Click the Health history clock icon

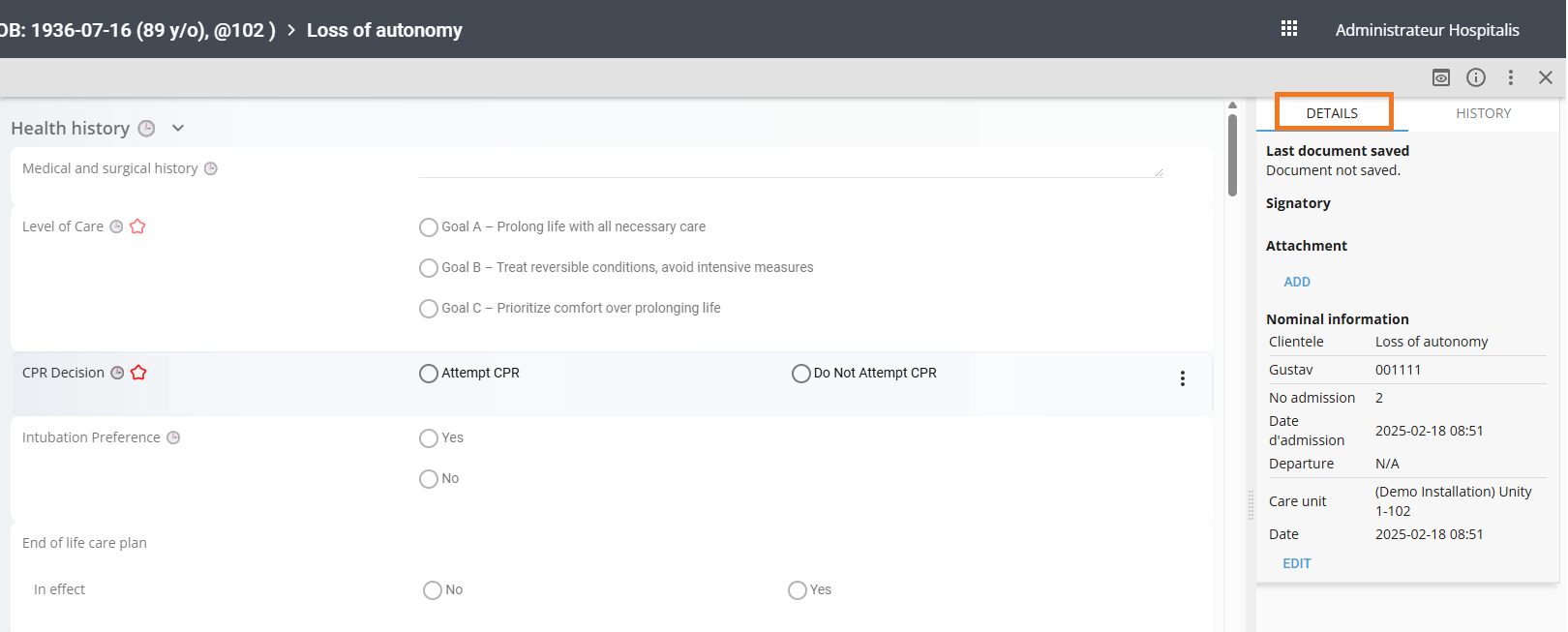[146, 129]
